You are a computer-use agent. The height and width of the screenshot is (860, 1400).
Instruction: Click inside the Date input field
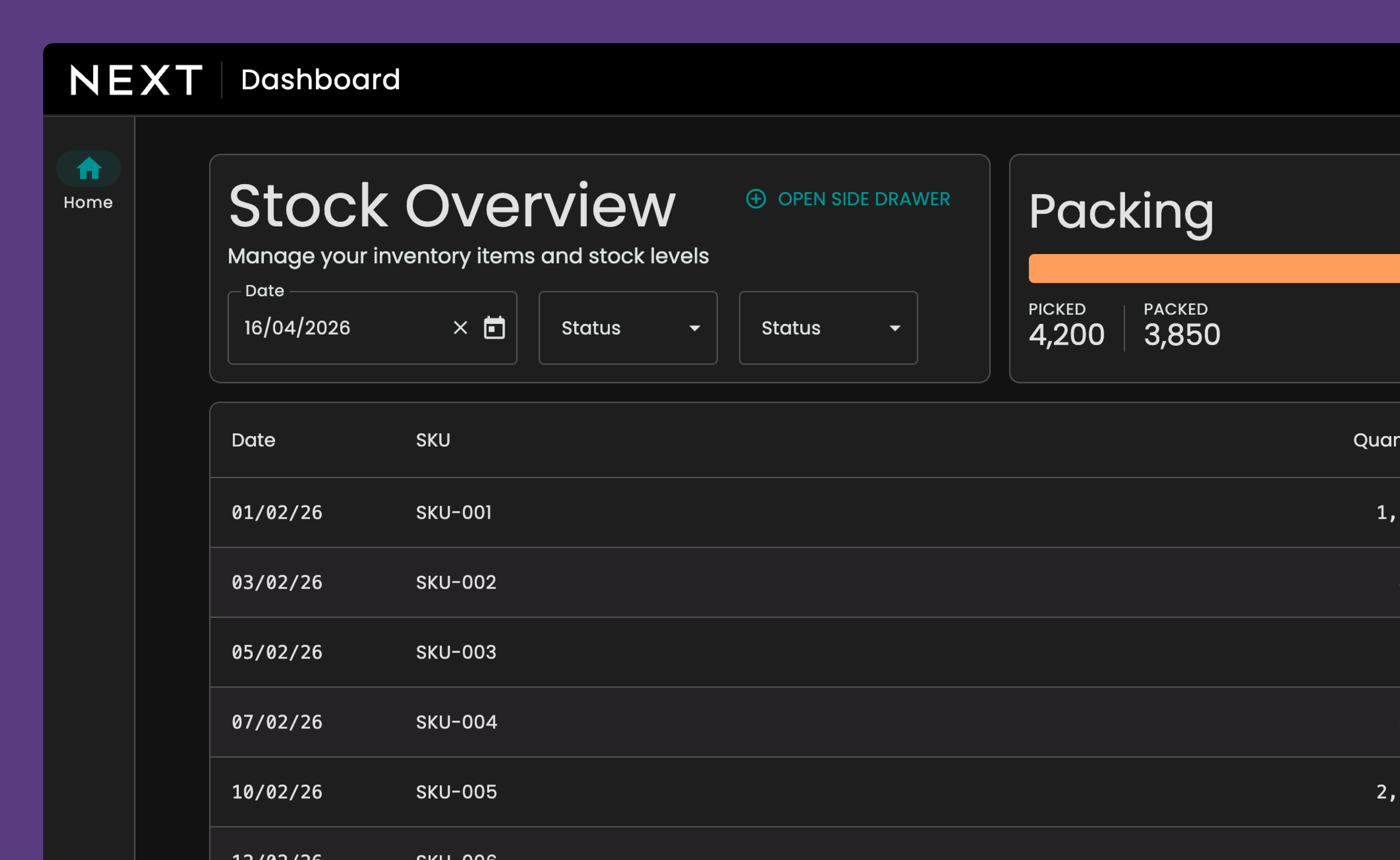[319, 328]
